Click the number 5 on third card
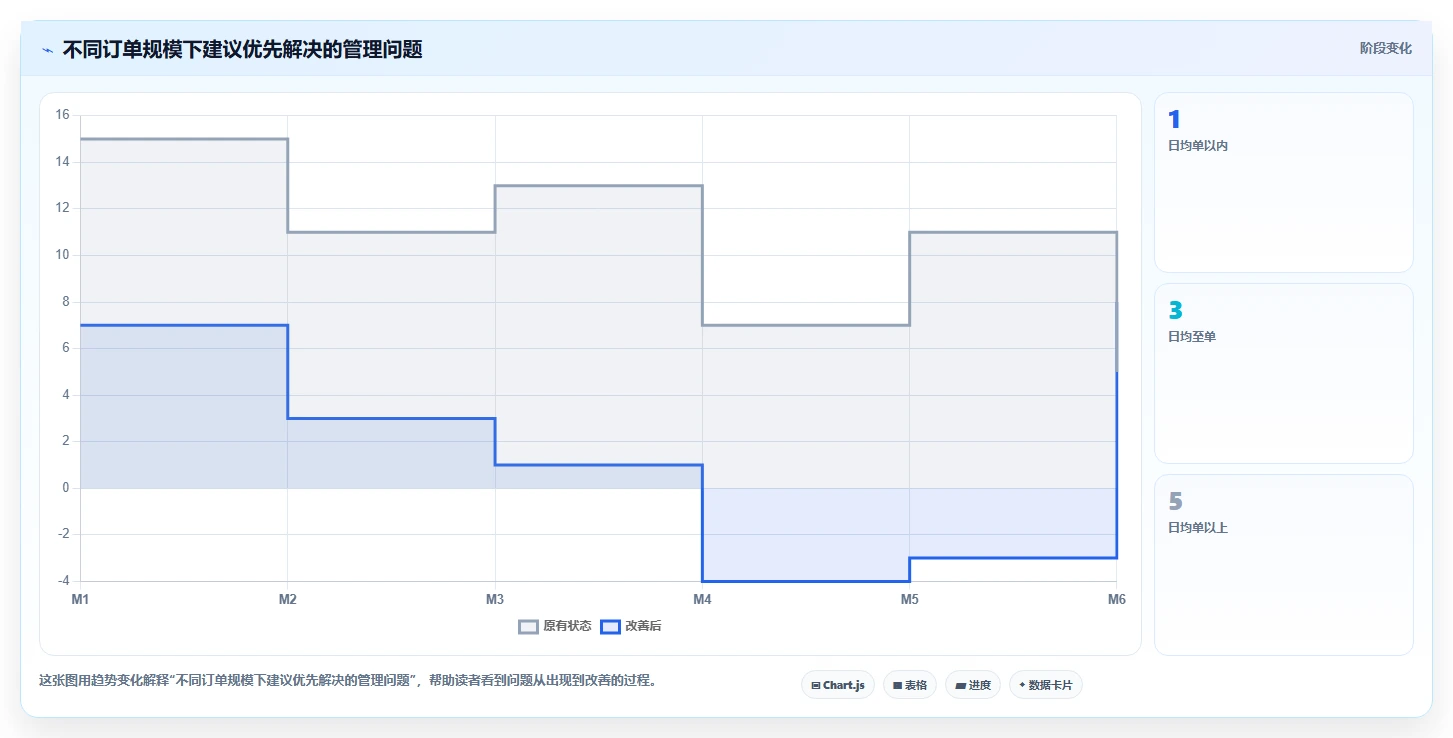This screenshot has width=1453, height=738. 1175,502
